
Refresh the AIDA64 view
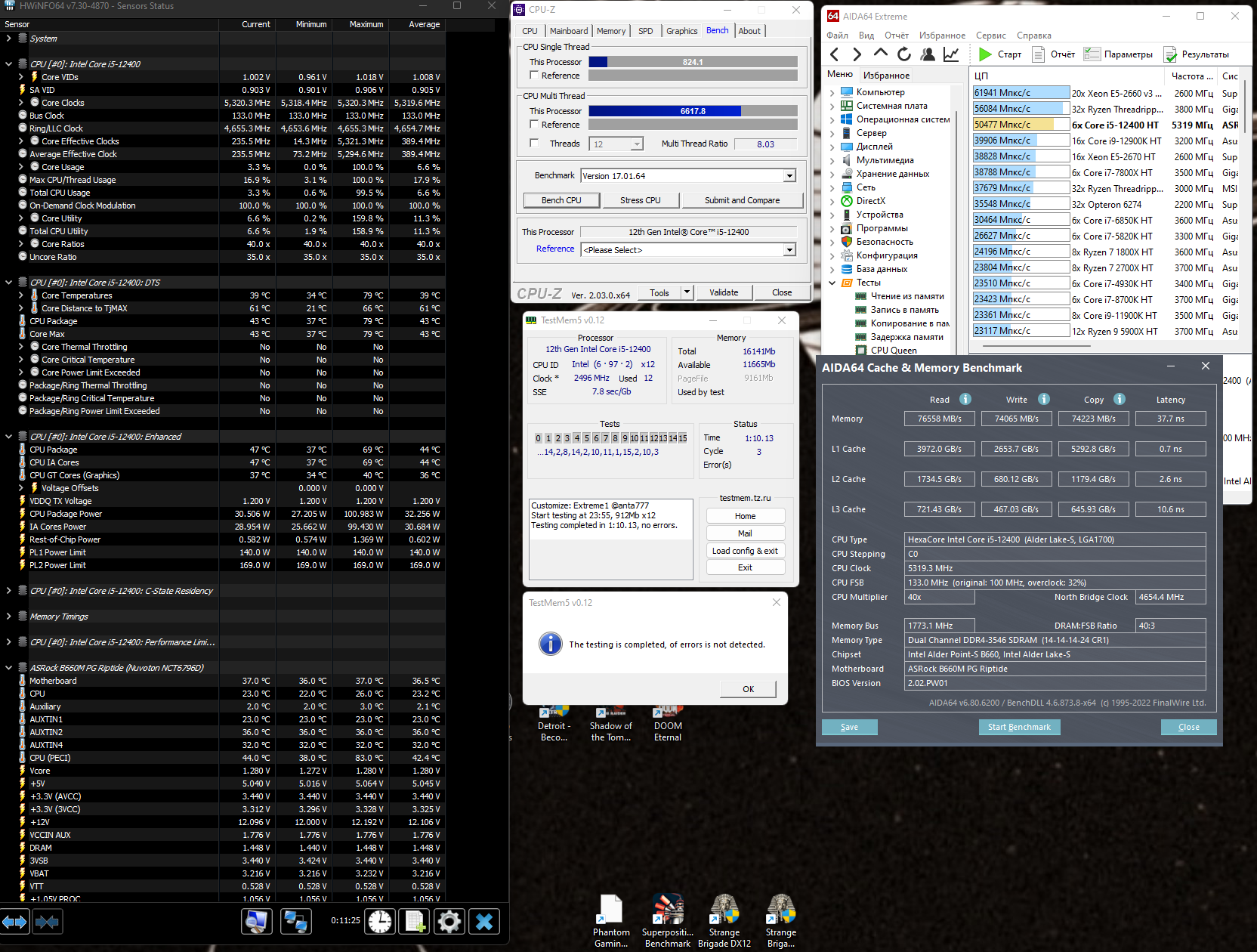pyautogui.click(x=903, y=54)
